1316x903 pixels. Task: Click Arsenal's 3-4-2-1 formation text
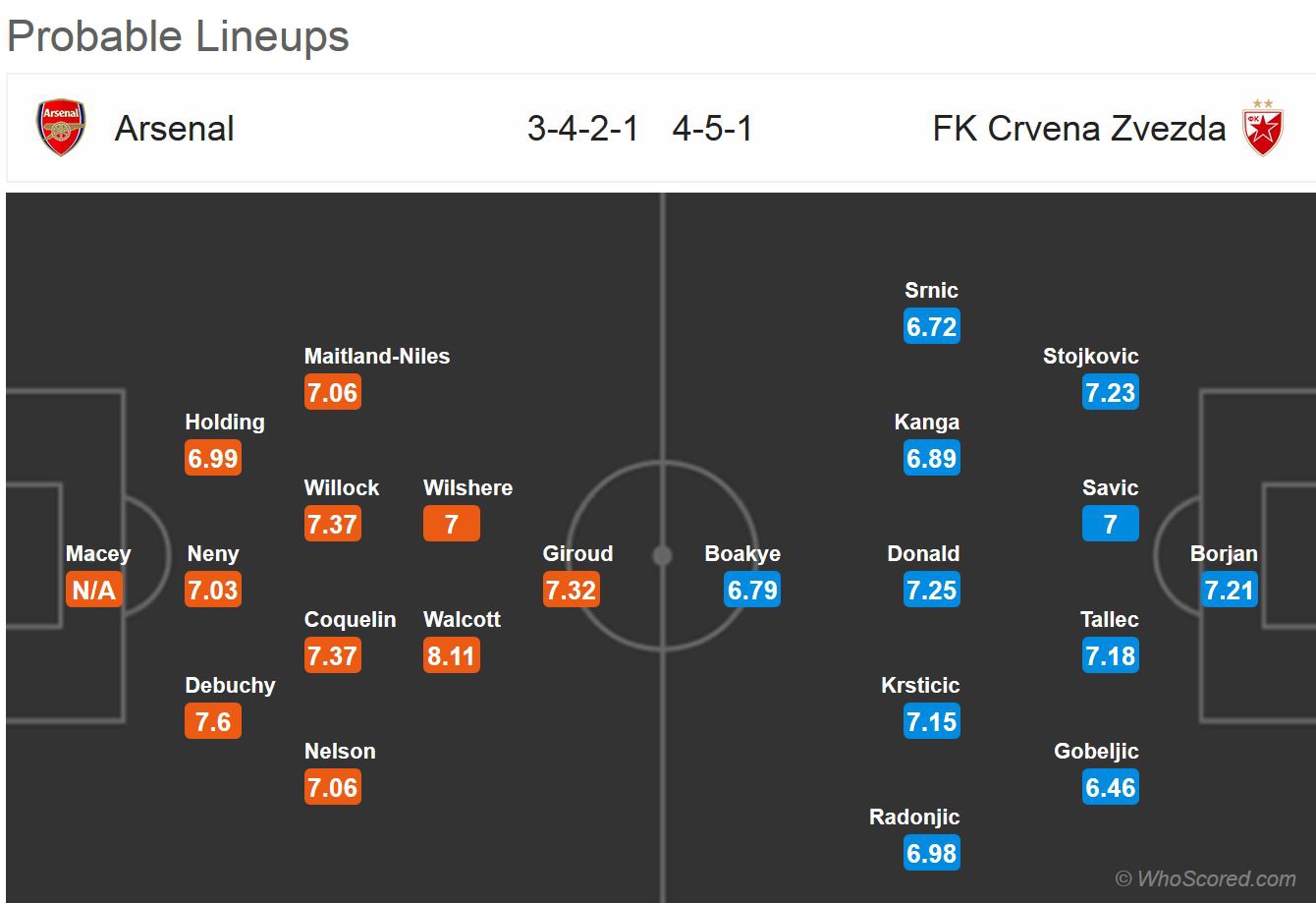(x=582, y=129)
